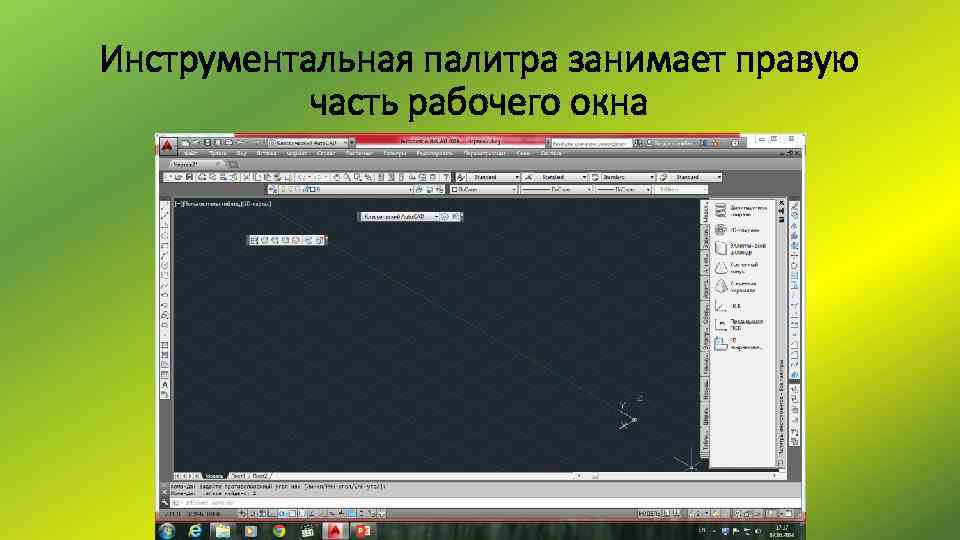Select the Line tool at top of Draw toolbar
This screenshot has width=960, height=540.
[165, 208]
